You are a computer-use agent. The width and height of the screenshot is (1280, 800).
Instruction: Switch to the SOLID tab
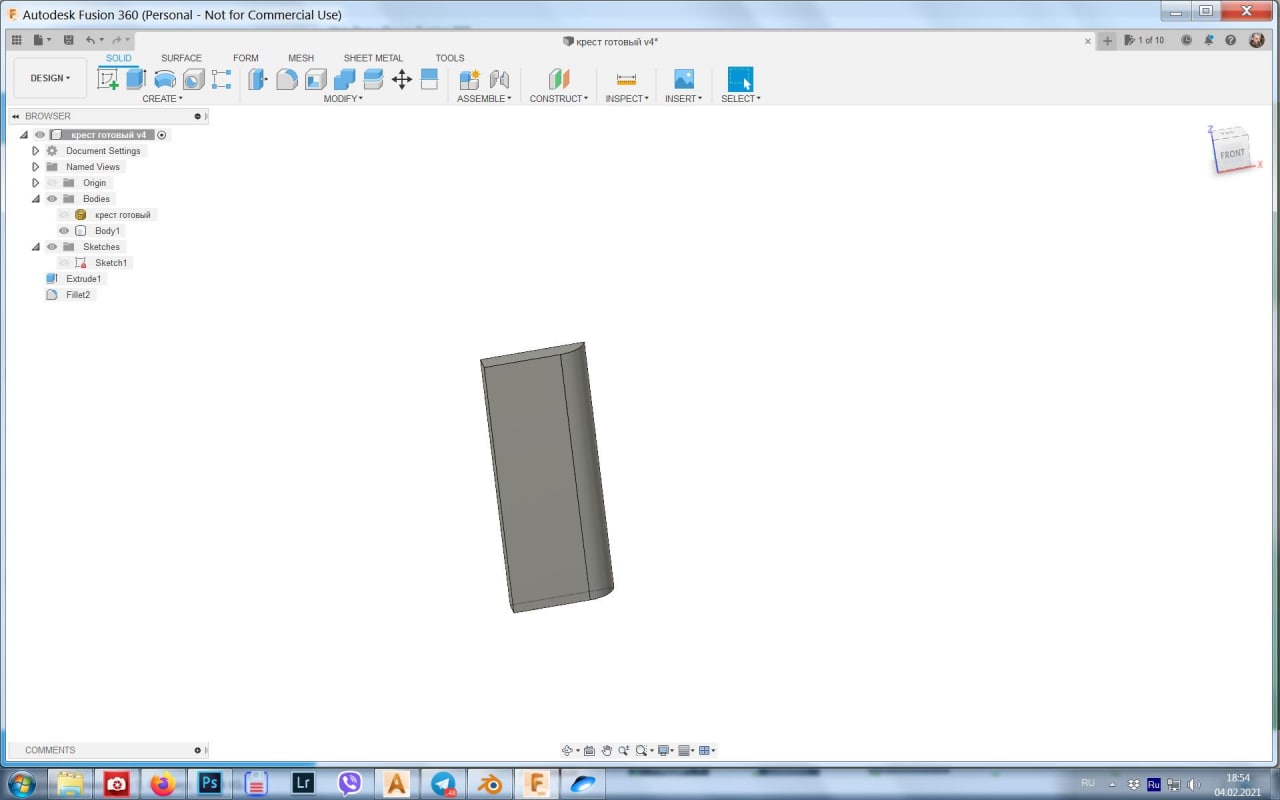click(118, 58)
